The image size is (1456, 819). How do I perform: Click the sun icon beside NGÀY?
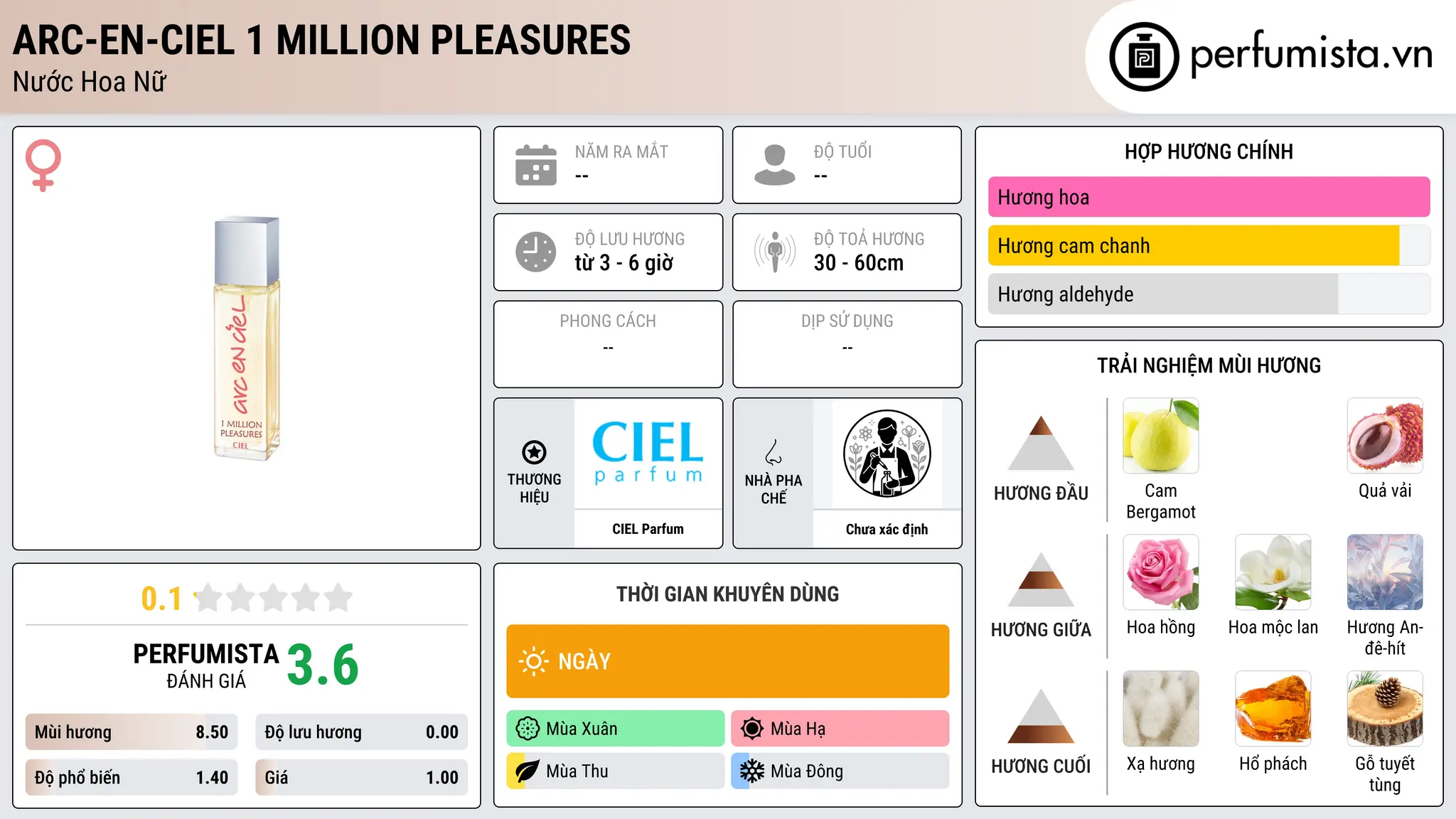tap(534, 661)
